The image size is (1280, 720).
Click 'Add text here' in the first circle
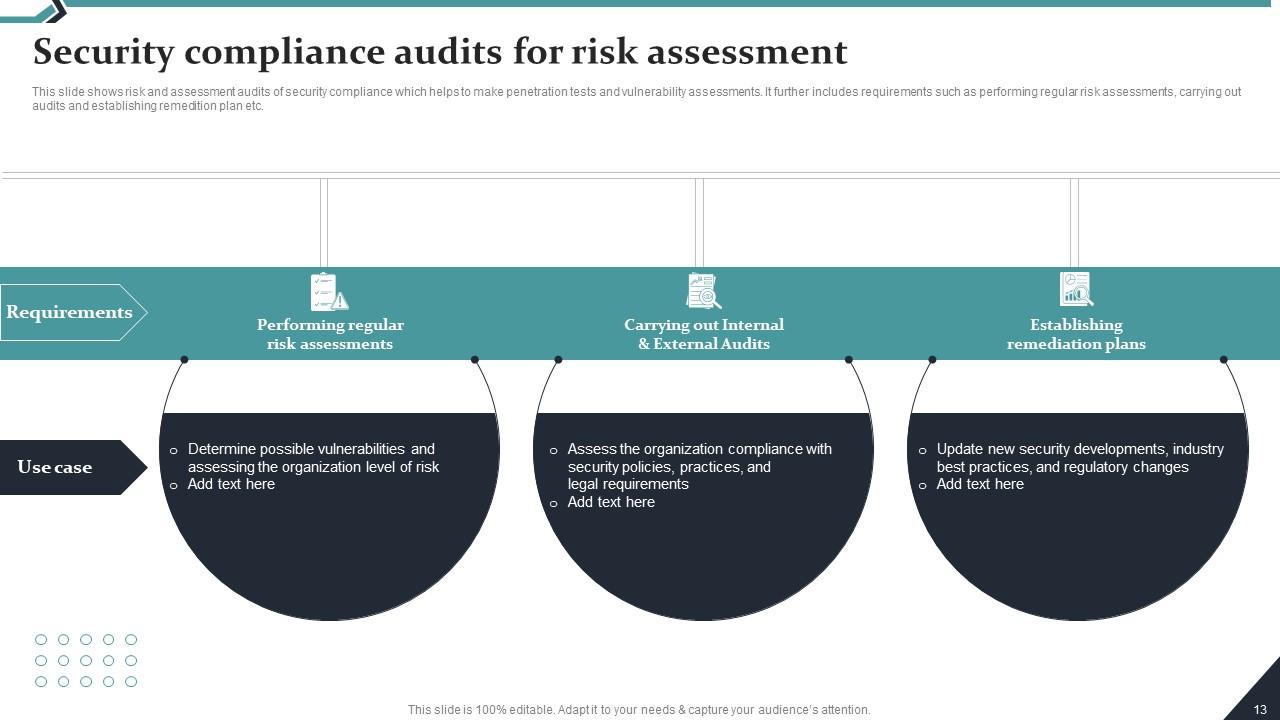[231, 484]
